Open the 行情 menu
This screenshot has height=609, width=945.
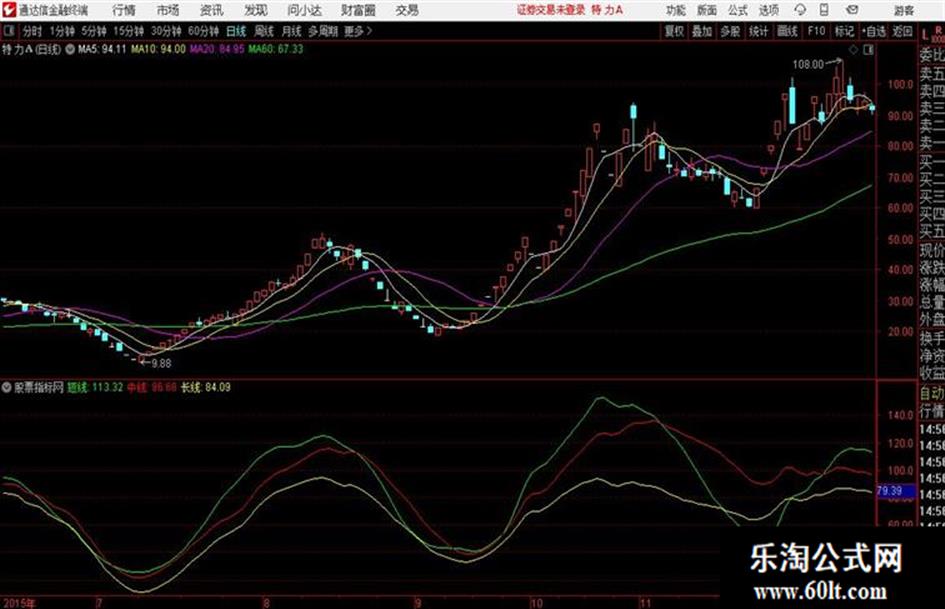pos(124,10)
